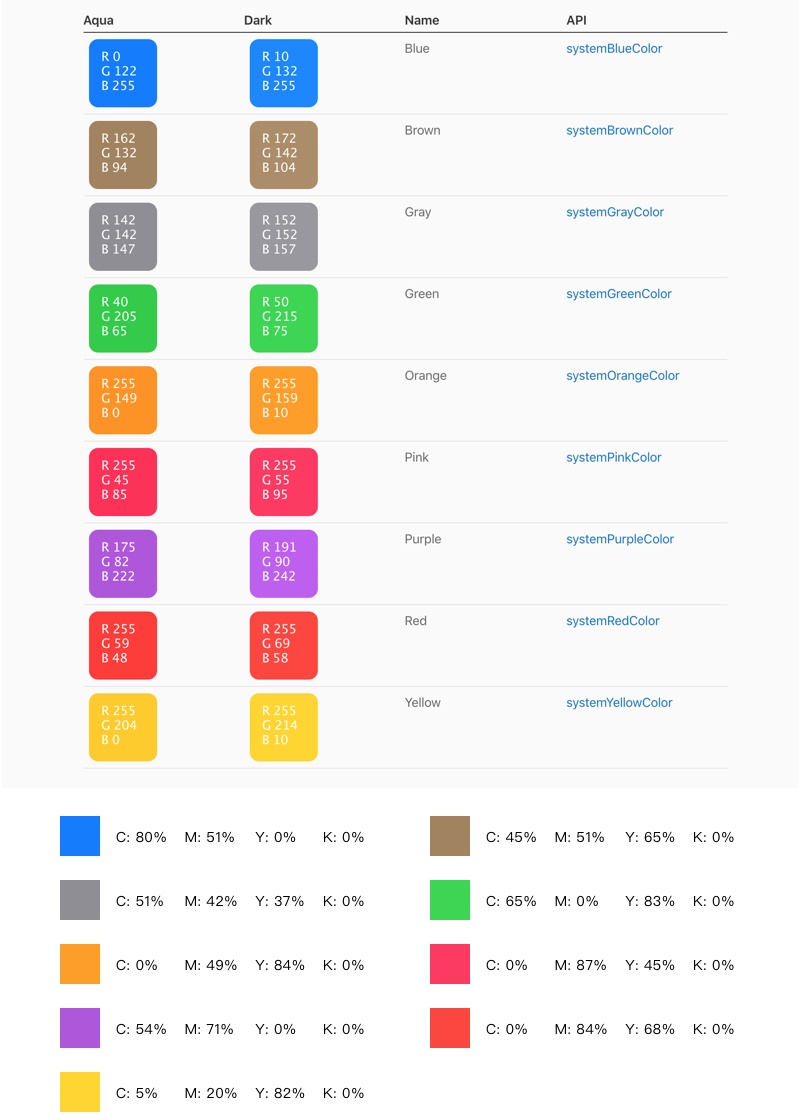The width and height of the screenshot is (800, 1120).
Task: Click the systemBlueColor API link
Action: [x=614, y=49]
